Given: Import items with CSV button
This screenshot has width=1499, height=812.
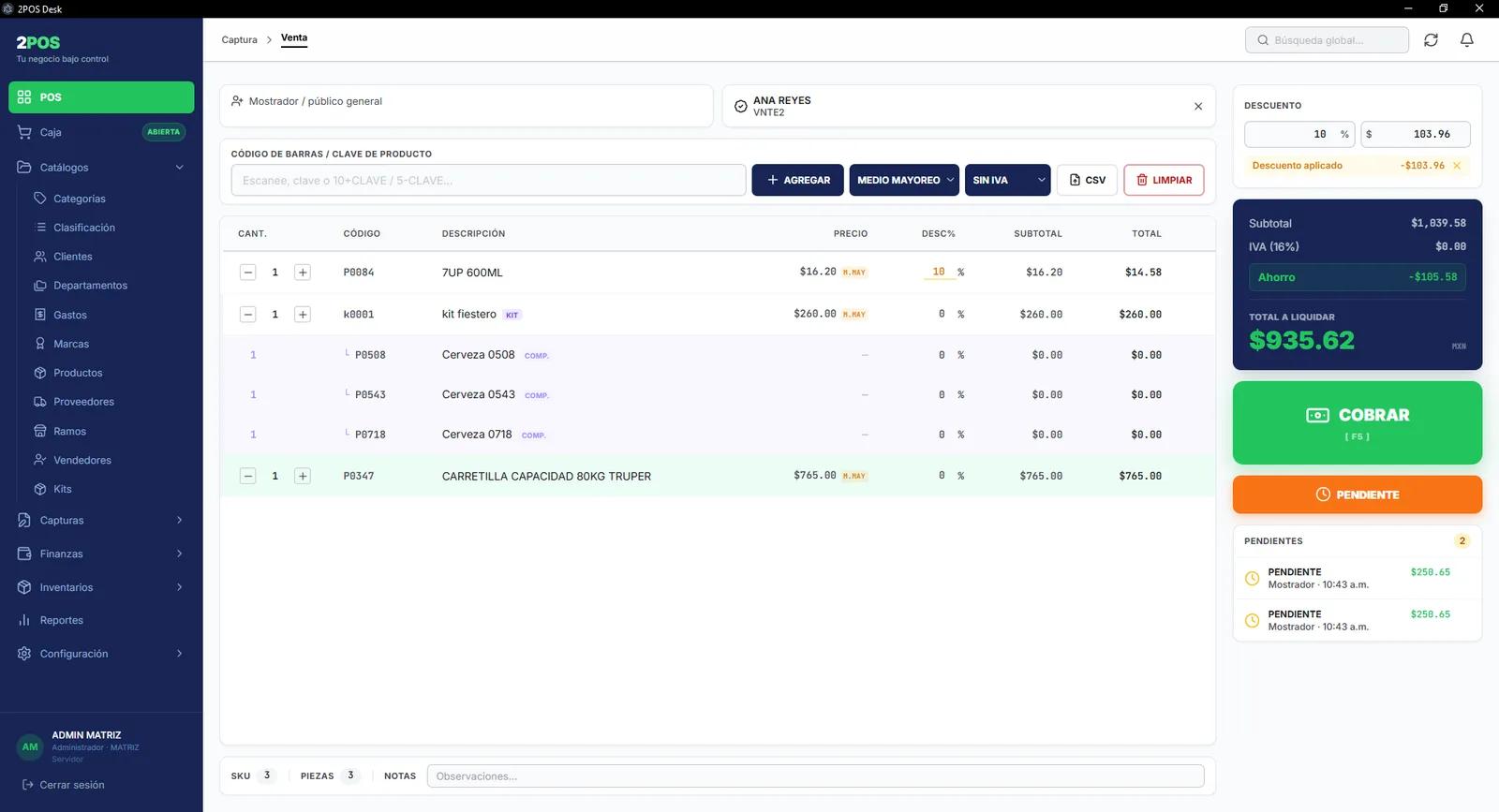Looking at the screenshot, I should tap(1088, 180).
